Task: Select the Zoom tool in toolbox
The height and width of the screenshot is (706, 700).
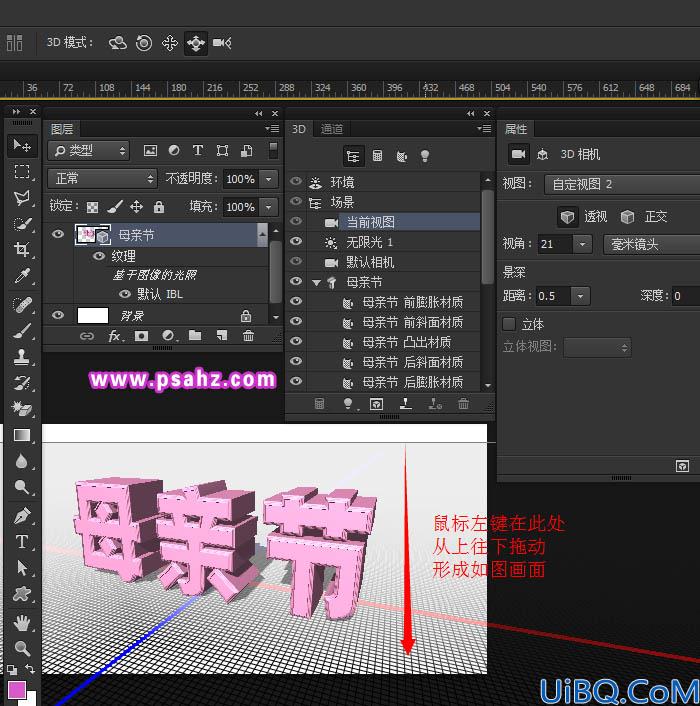Action: (x=22, y=649)
